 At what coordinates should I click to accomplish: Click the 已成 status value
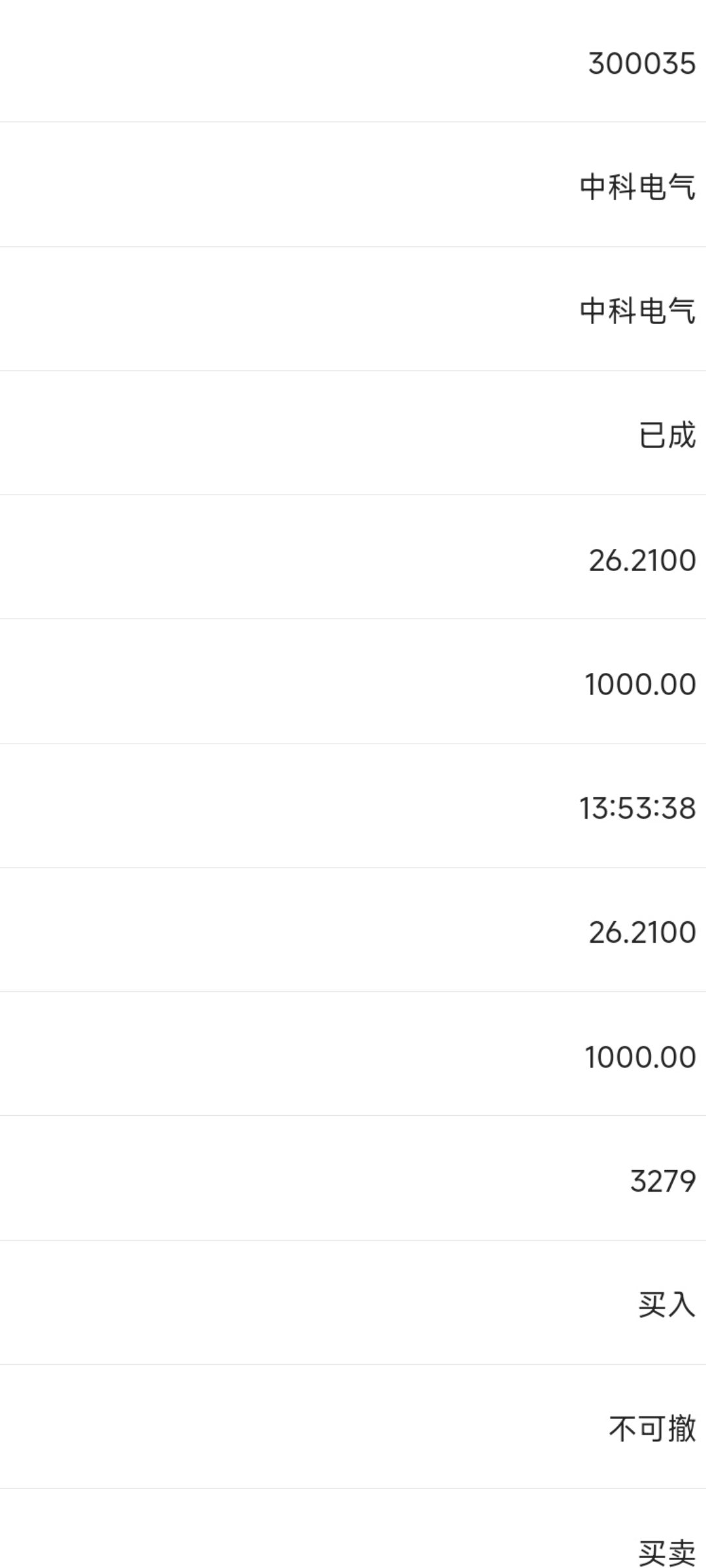click(667, 434)
